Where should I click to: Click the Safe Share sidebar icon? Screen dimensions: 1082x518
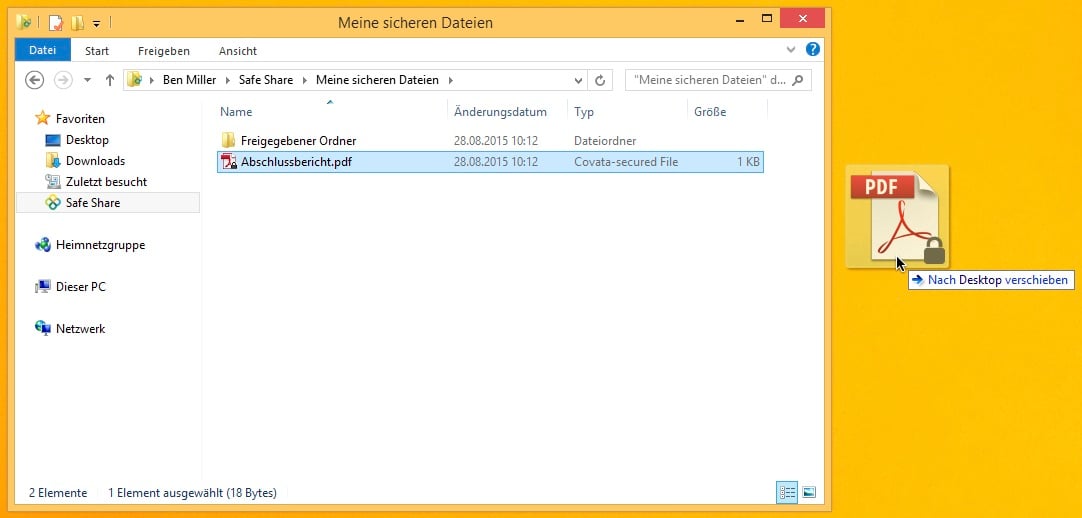coord(53,203)
